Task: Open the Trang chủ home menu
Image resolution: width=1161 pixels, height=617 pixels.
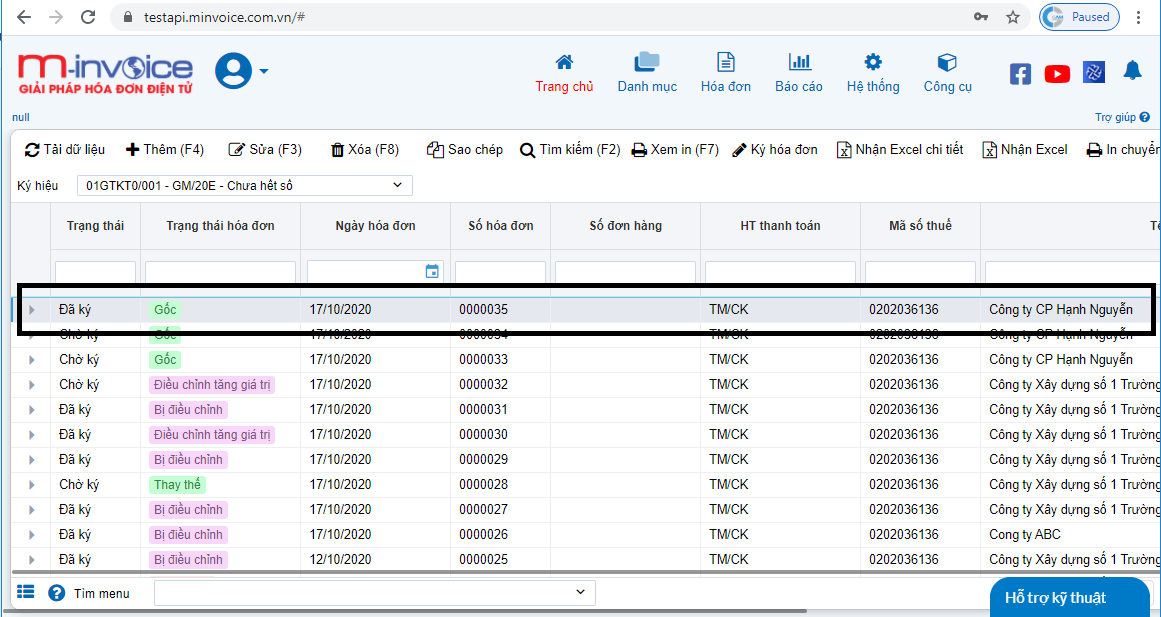Action: (x=564, y=73)
